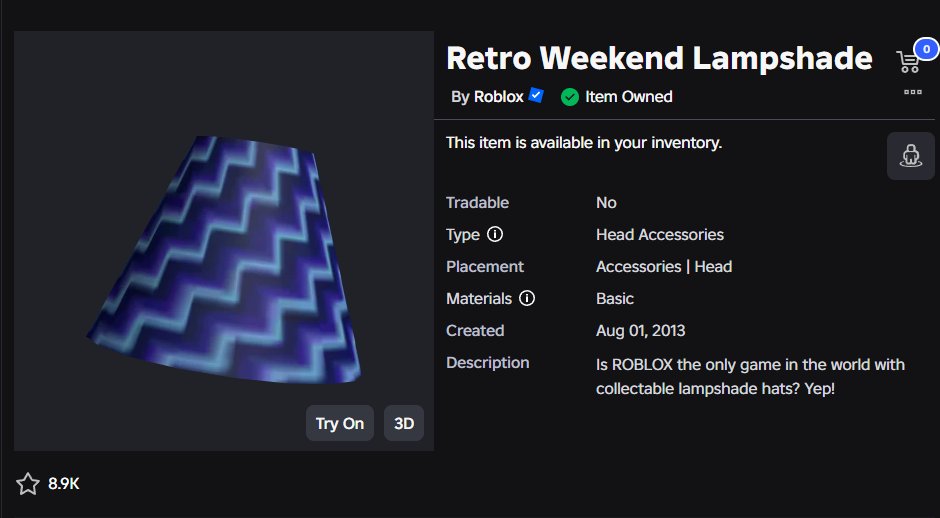Click the Materials info icon
The image size is (940, 518).
click(526, 298)
